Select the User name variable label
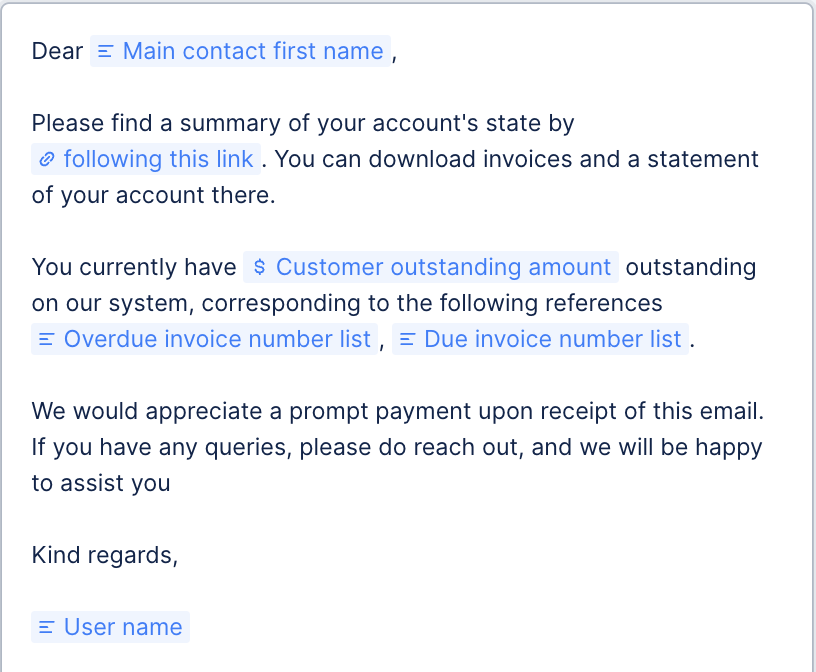Image resolution: width=816 pixels, height=672 pixels. click(123, 628)
